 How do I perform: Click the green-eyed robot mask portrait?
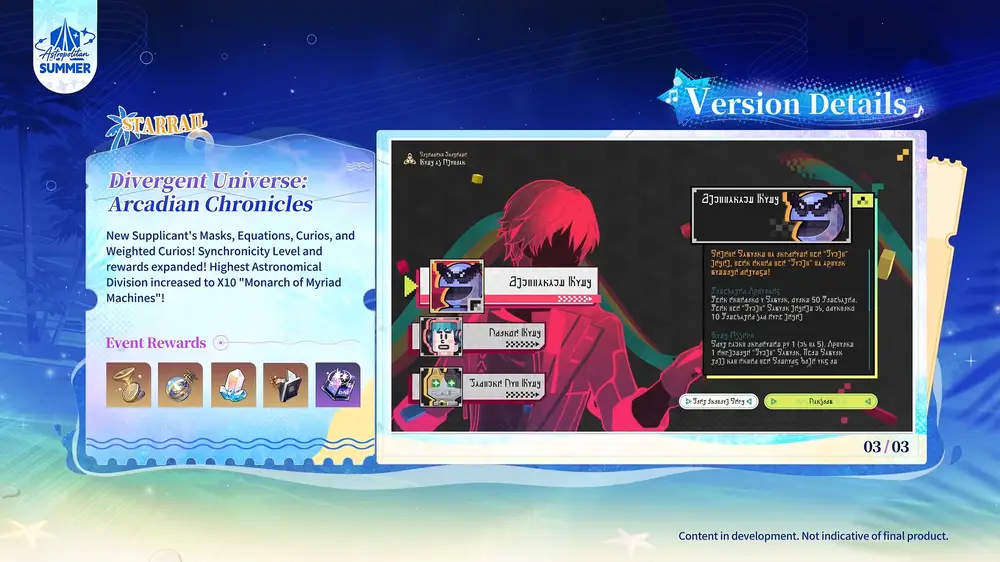[441, 387]
